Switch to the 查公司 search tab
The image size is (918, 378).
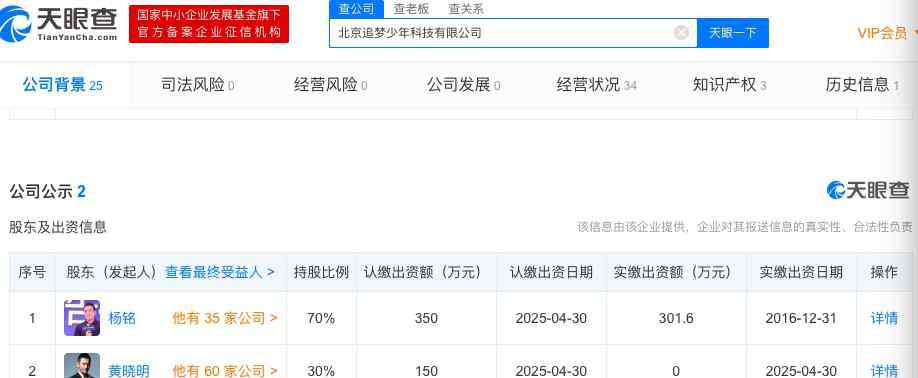pos(356,9)
